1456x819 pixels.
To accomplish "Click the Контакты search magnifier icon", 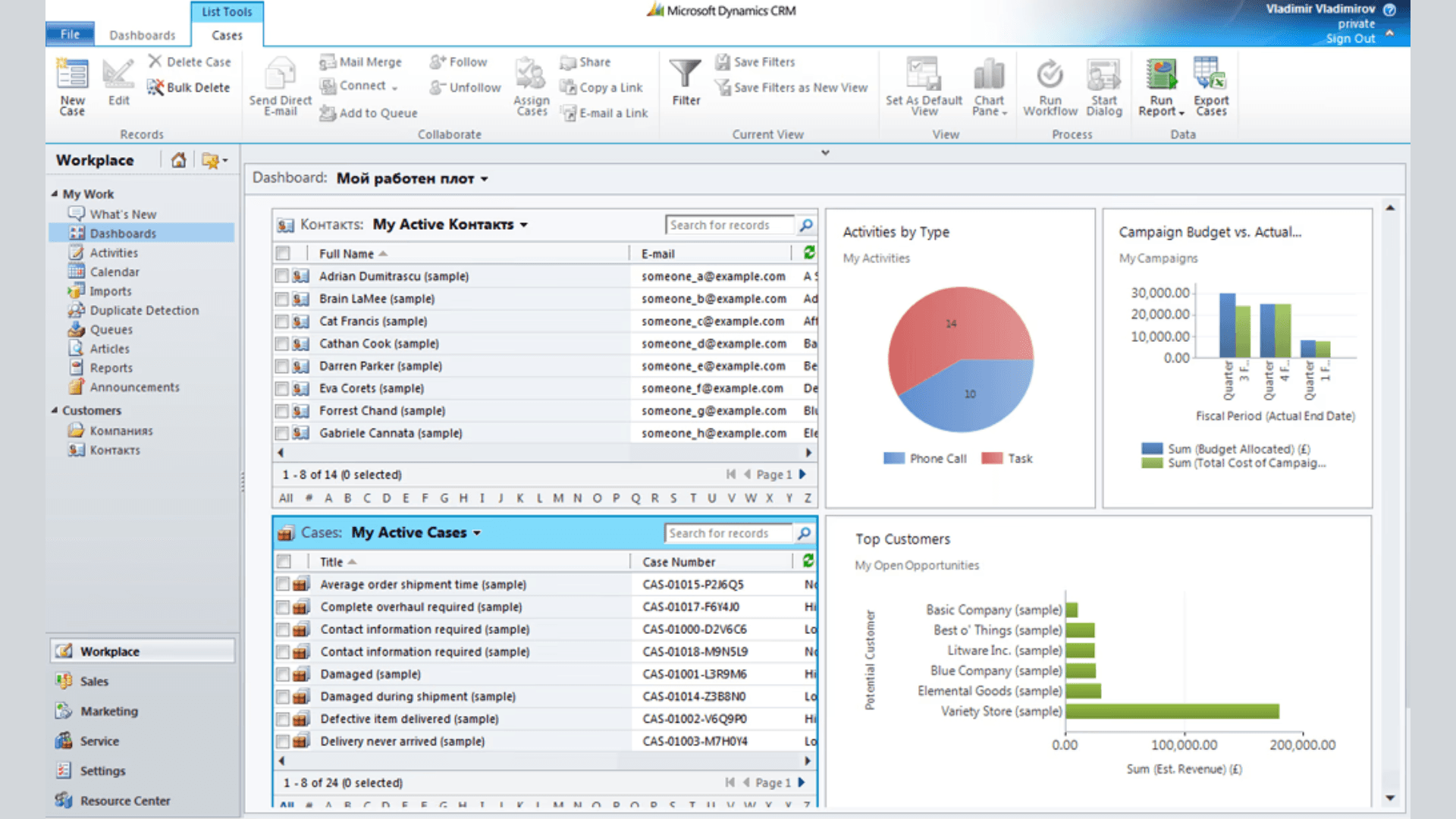I will (806, 225).
